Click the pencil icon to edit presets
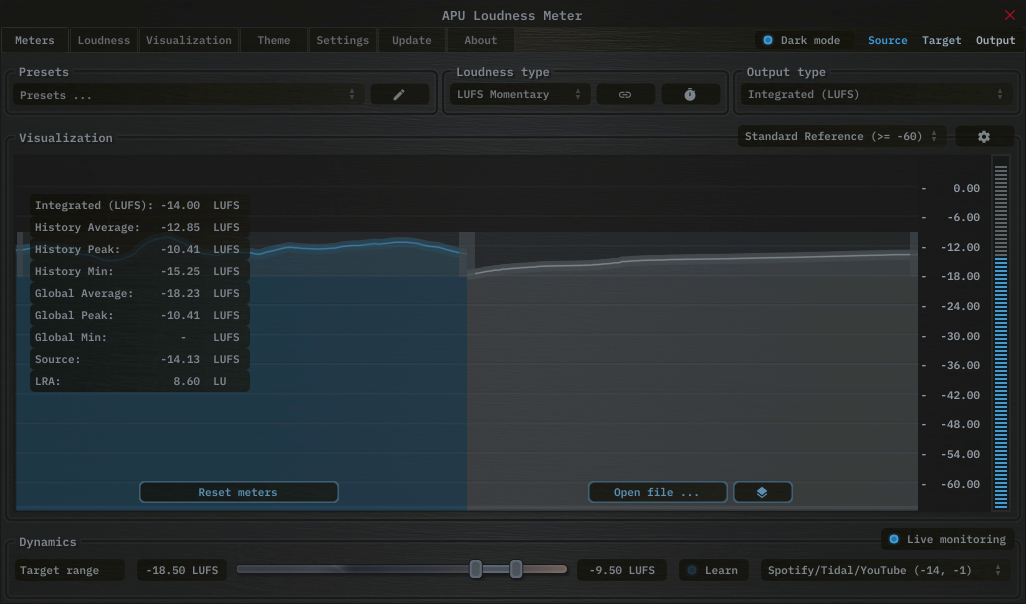The height and width of the screenshot is (604, 1026). (x=399, y=93)
